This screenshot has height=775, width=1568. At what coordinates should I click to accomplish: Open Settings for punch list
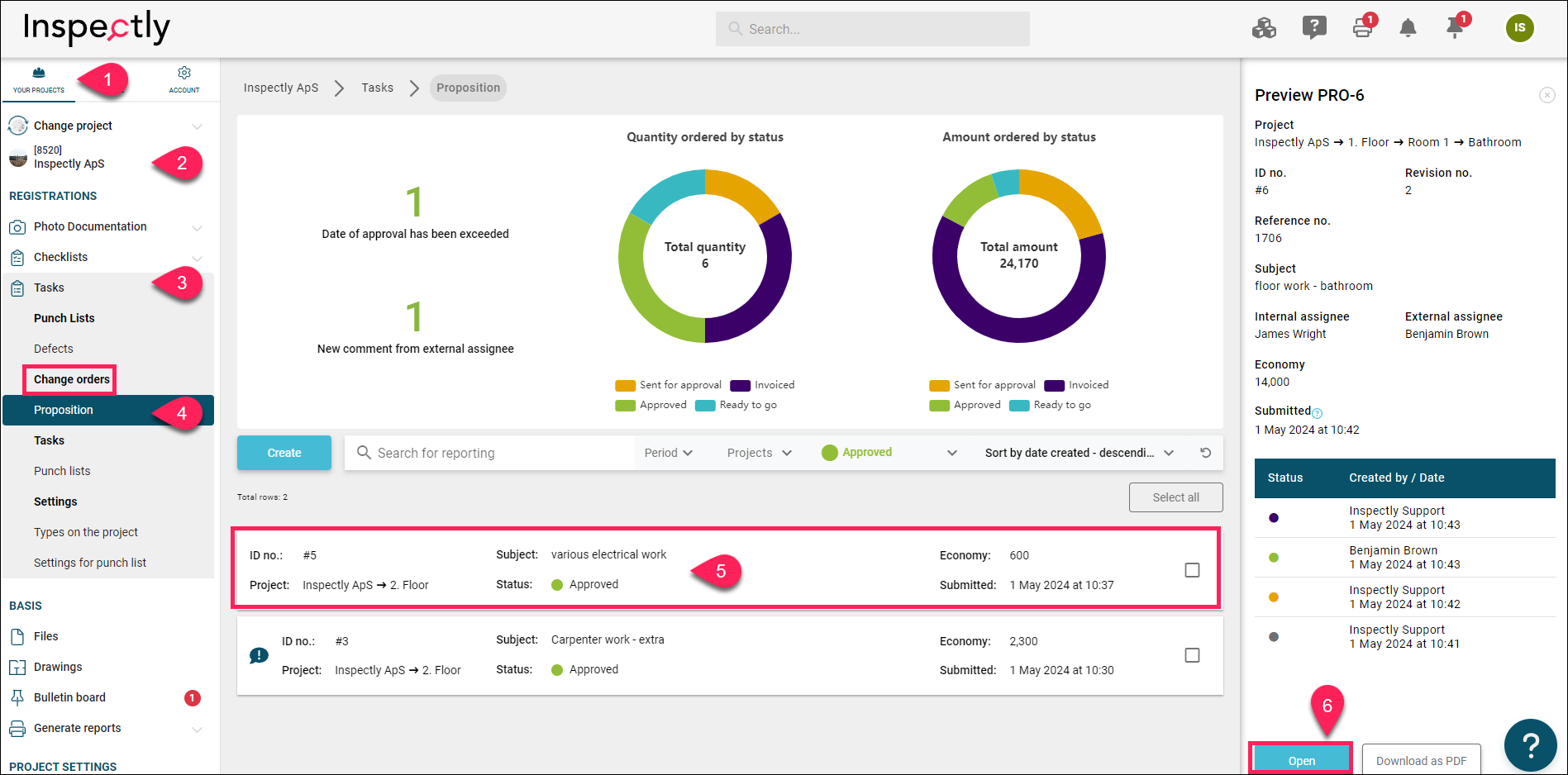point(90,563)
